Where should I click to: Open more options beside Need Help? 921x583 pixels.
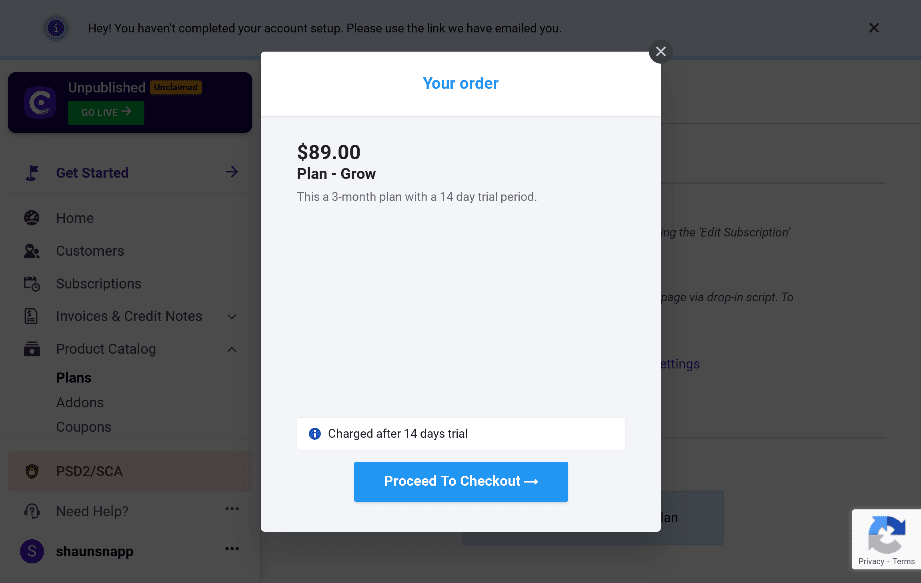click(x=232, y=508)
